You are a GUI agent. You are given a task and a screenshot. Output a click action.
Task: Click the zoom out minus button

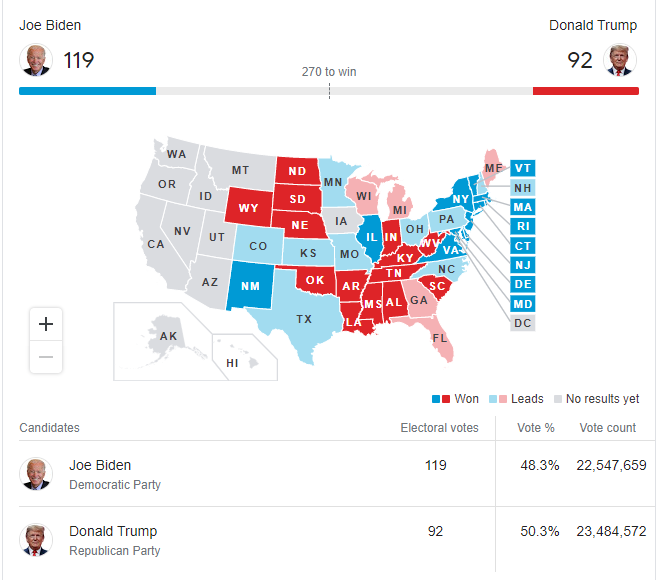pyautogui.click(x=46, y=357)
